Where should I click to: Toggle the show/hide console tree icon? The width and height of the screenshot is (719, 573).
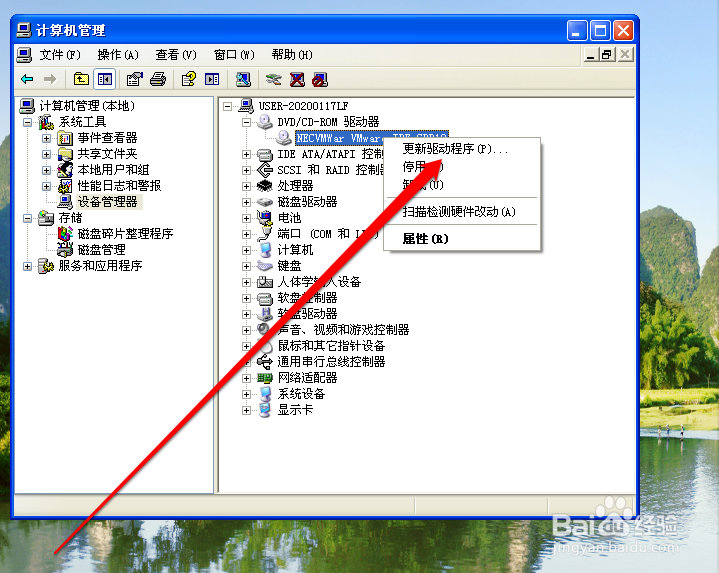(105, 79)
